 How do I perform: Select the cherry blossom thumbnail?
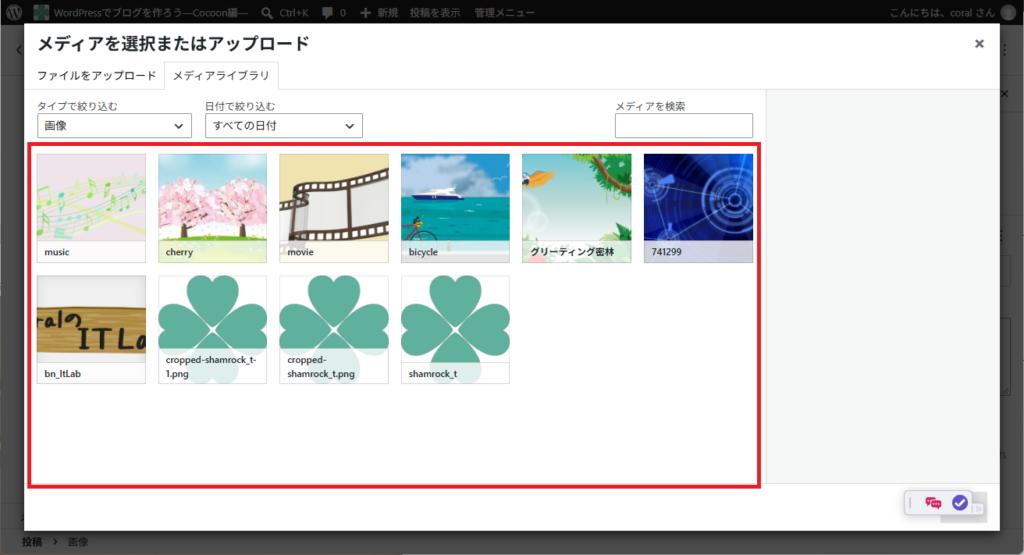pos(212,208)
